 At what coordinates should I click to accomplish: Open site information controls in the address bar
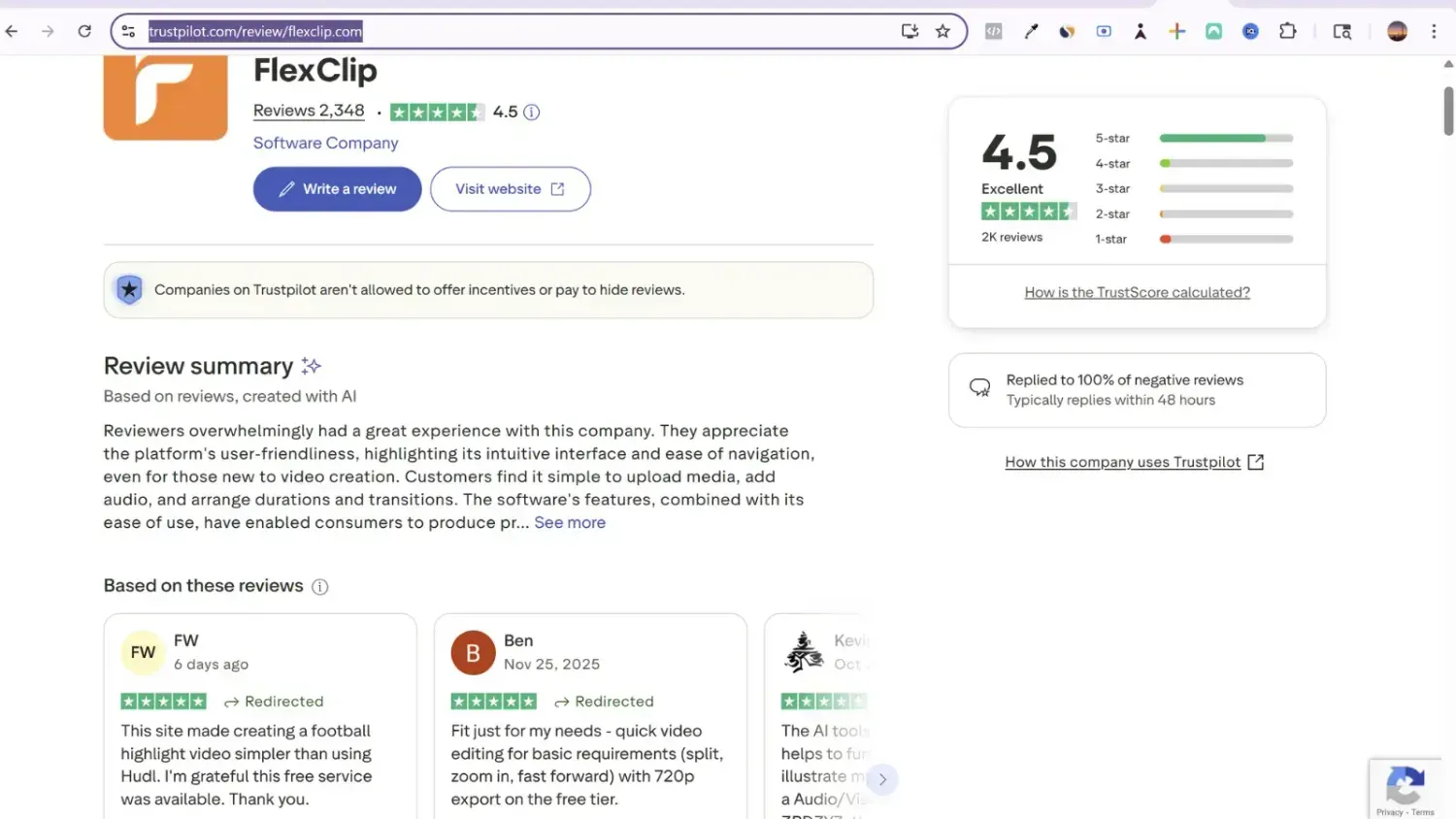127,30
